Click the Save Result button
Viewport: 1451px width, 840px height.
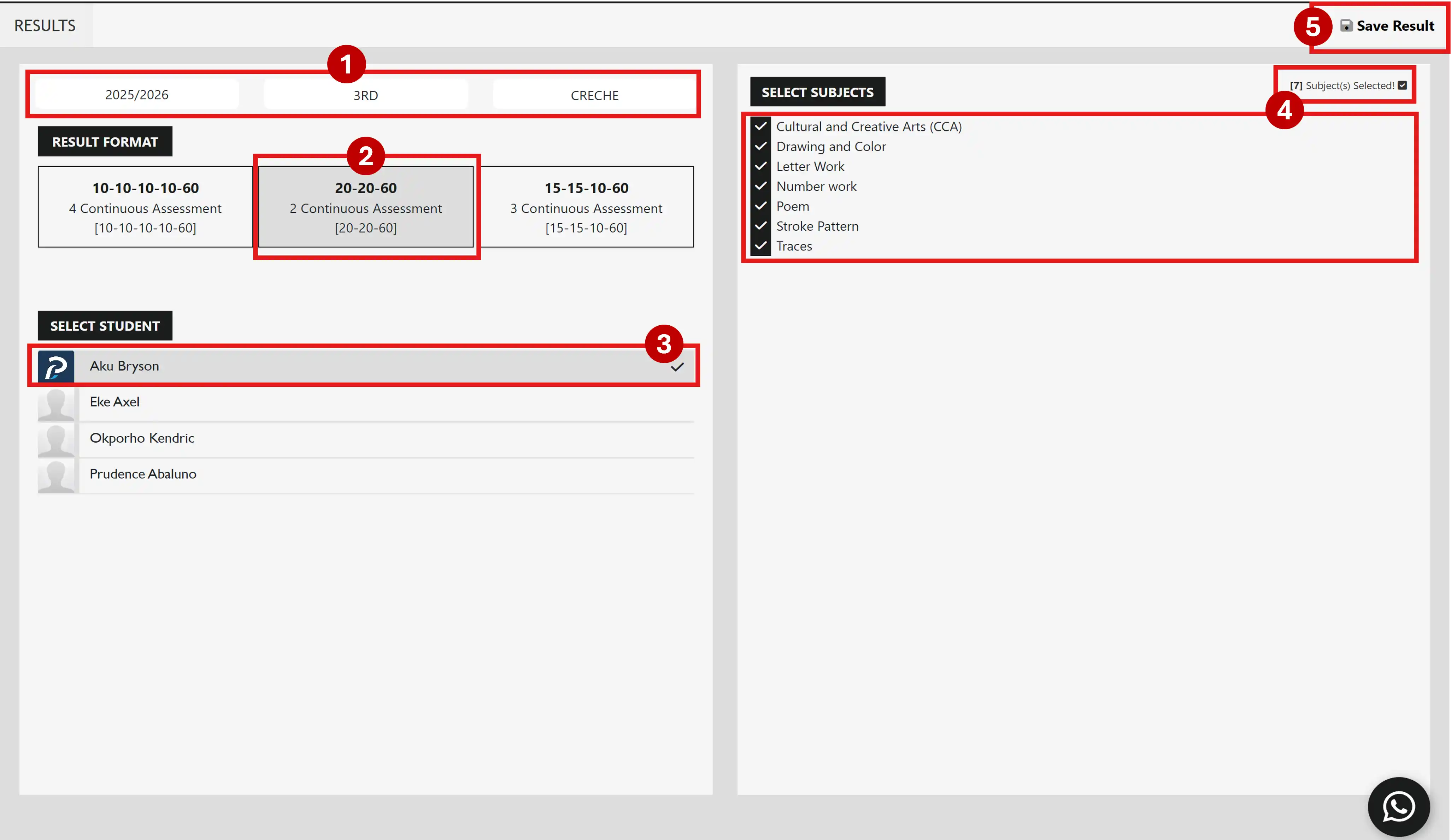point(1387,26)
